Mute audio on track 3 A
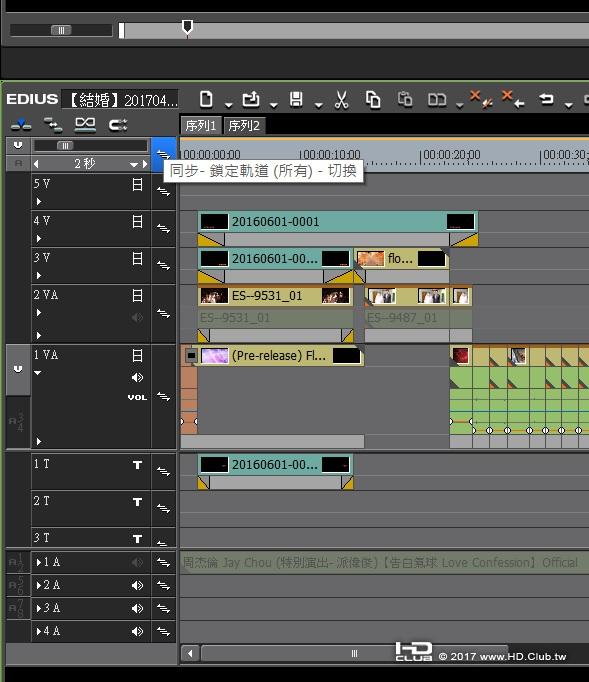Viewport: 589px width, 682px height. click(x=137, y=608)
